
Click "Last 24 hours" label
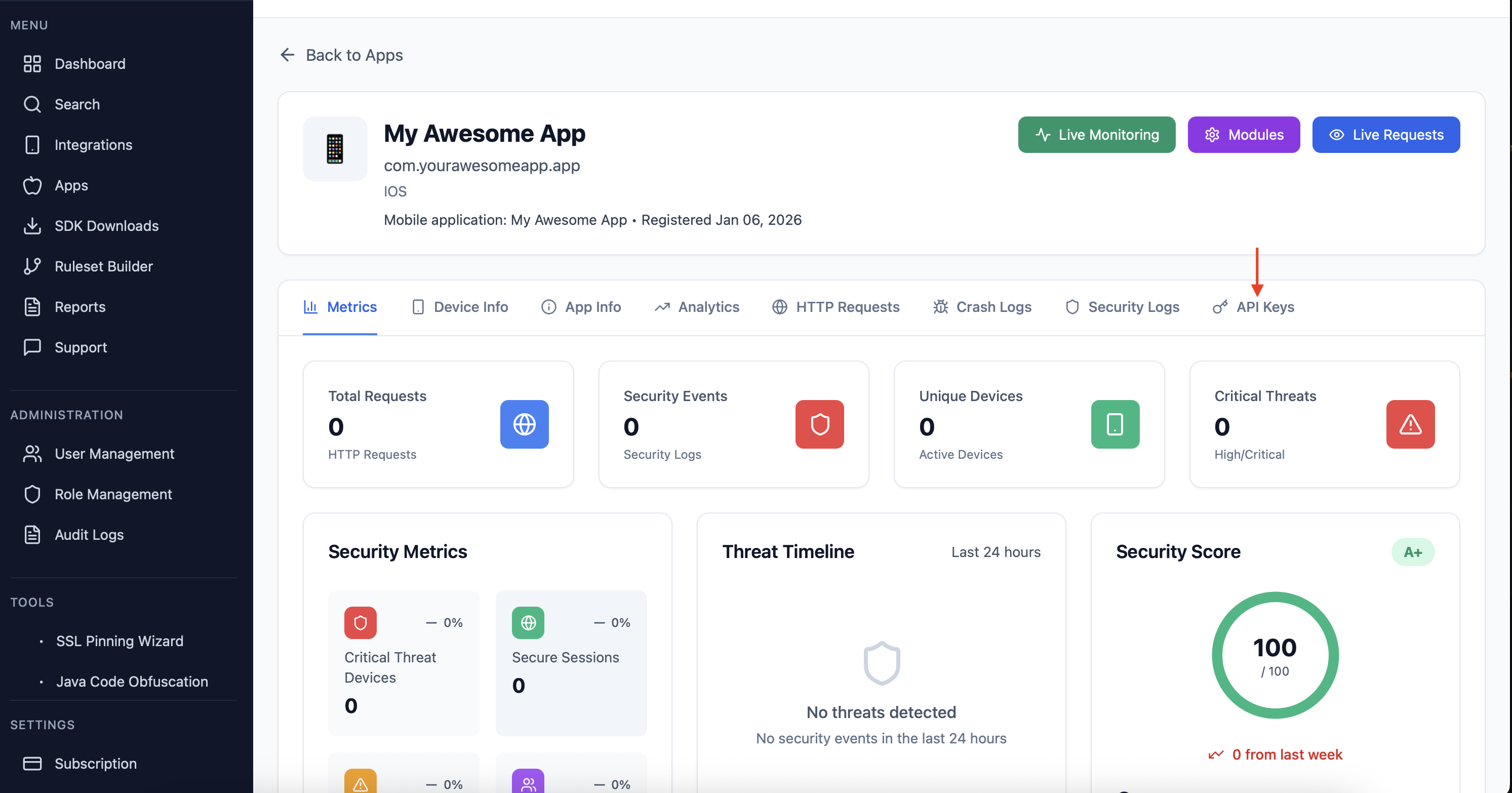996,552
